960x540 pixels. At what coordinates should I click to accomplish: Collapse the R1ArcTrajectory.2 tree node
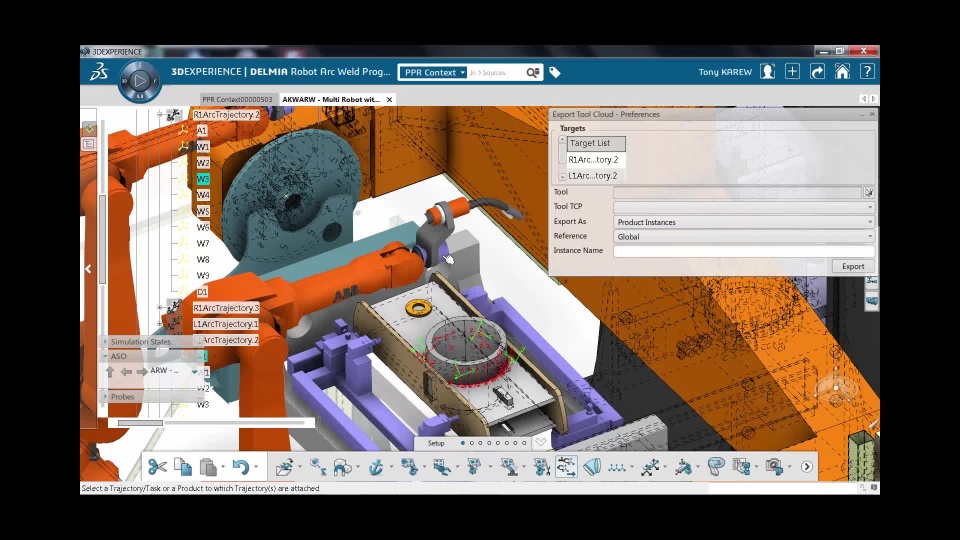[160, 114]
